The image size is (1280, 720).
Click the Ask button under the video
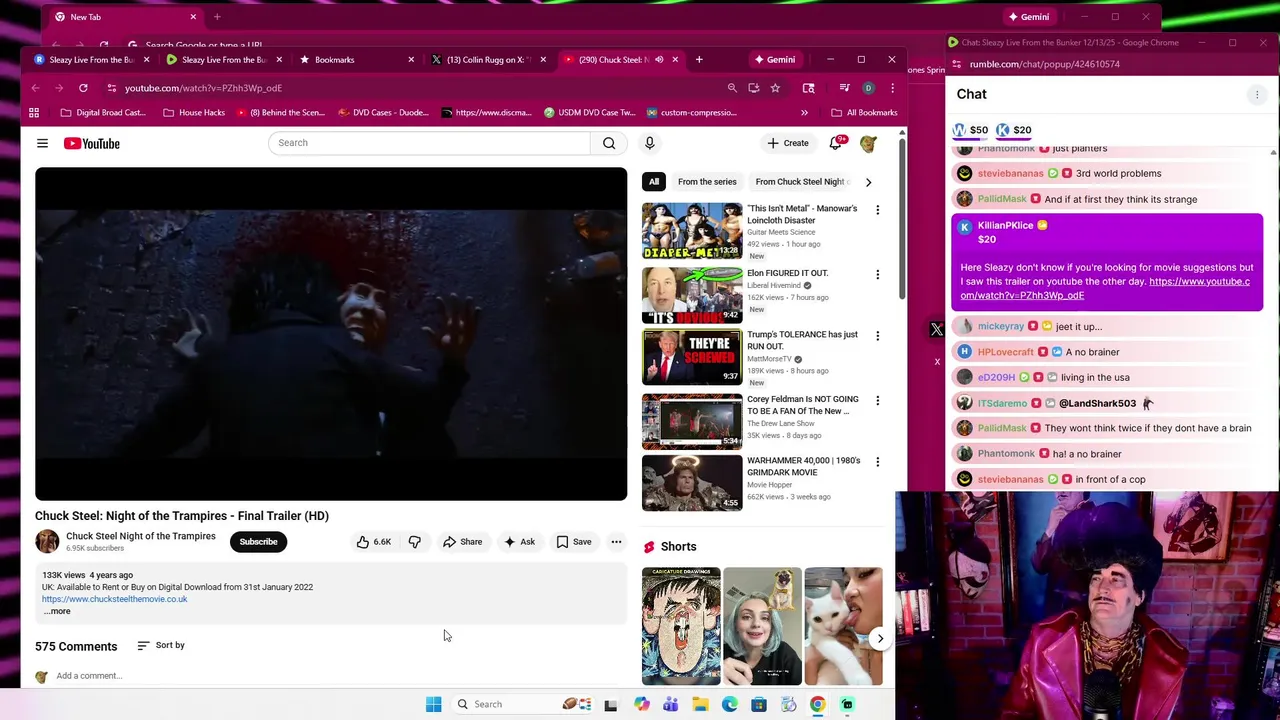519,542
